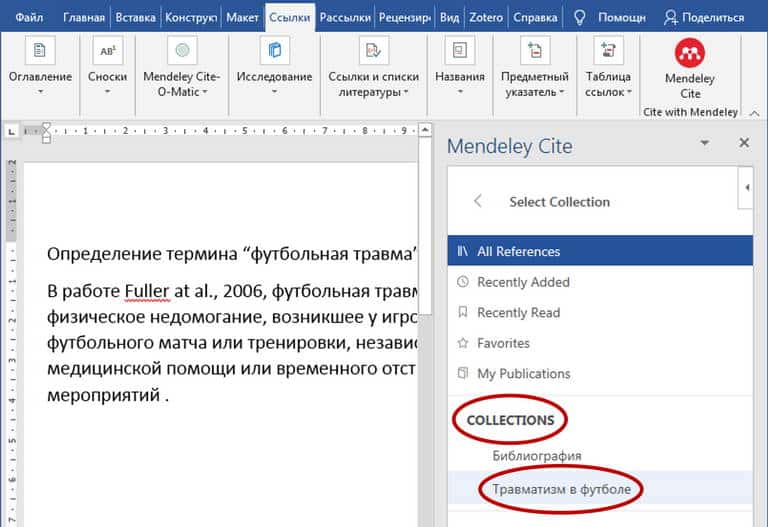
Task: Switch to the Главная tab
Action: coord(84,18)
